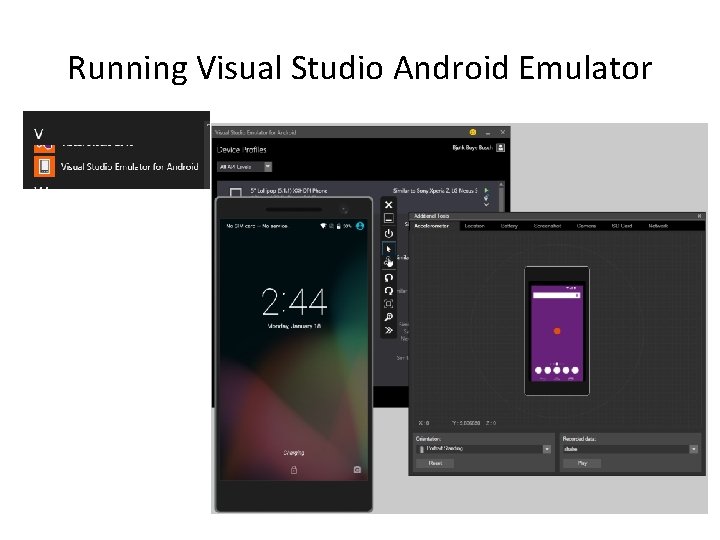This screenshot has height=540, width=720.
Task: Open All API Levels filter dropdown
Action: (x=244, y=167)
